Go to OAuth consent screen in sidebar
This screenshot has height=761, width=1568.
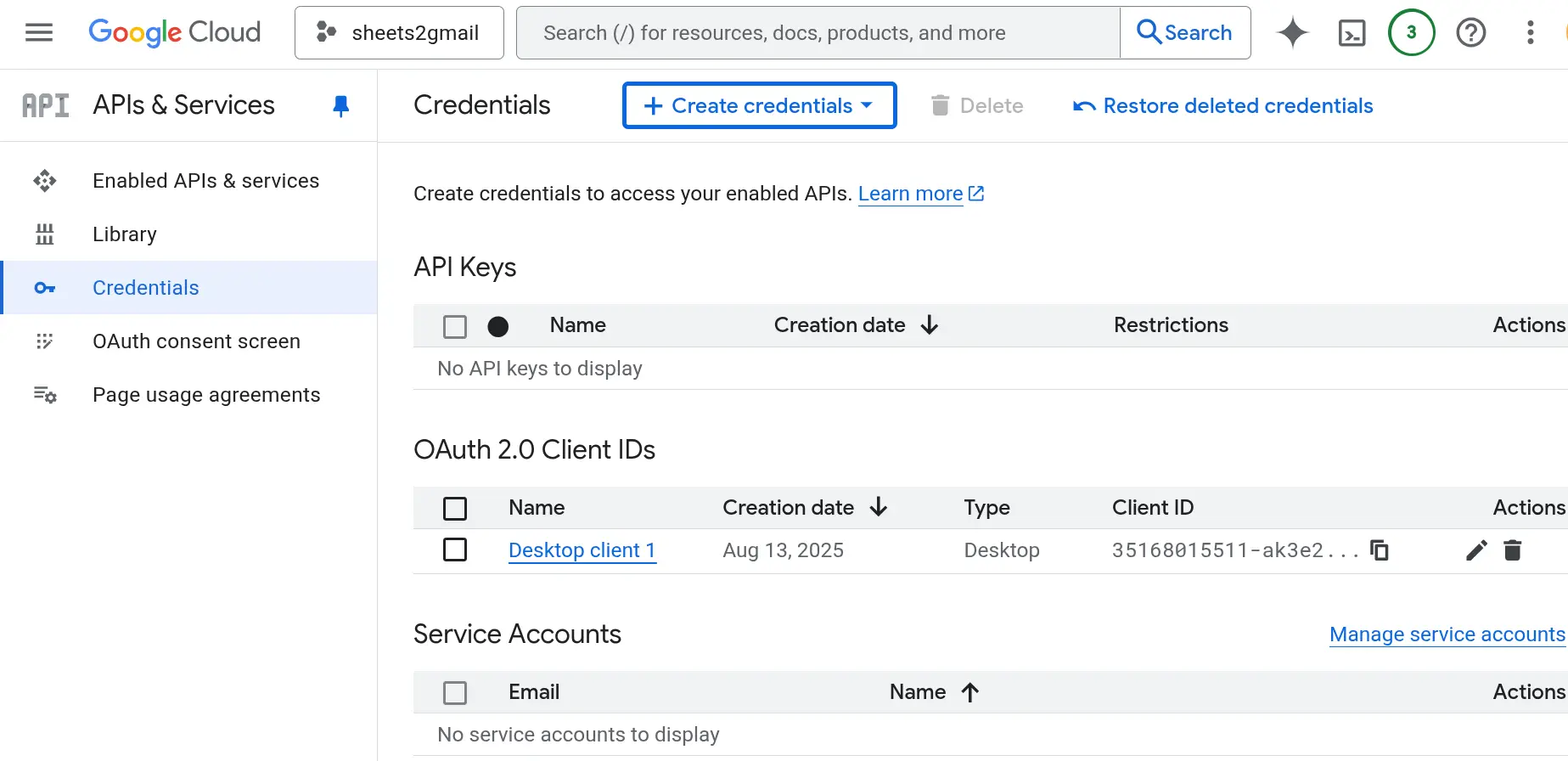click(x=196, y=341)
